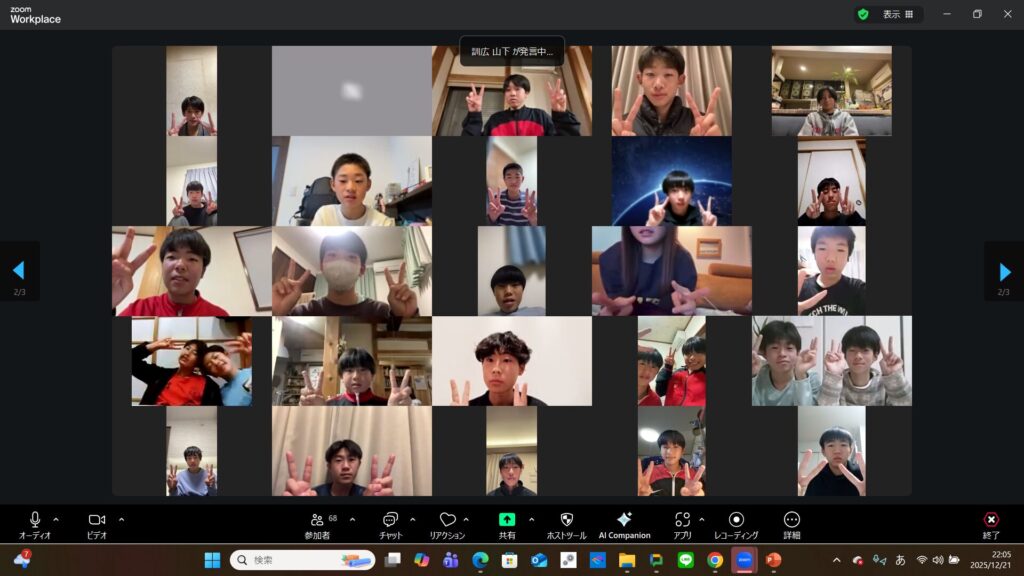This screenshot has height=576, width=1024.
Task: Open ホストツール shield icon
Action: tap(566, 521)
